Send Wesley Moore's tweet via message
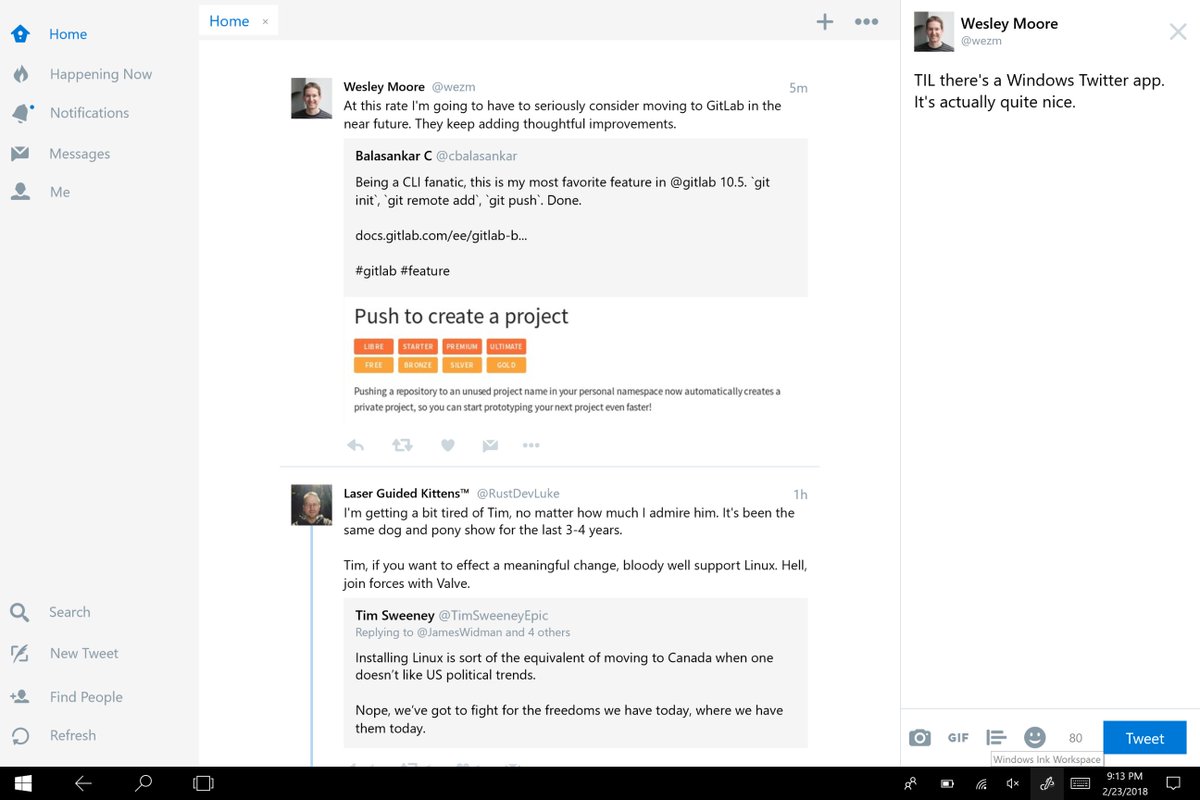 tap(490, 445)
